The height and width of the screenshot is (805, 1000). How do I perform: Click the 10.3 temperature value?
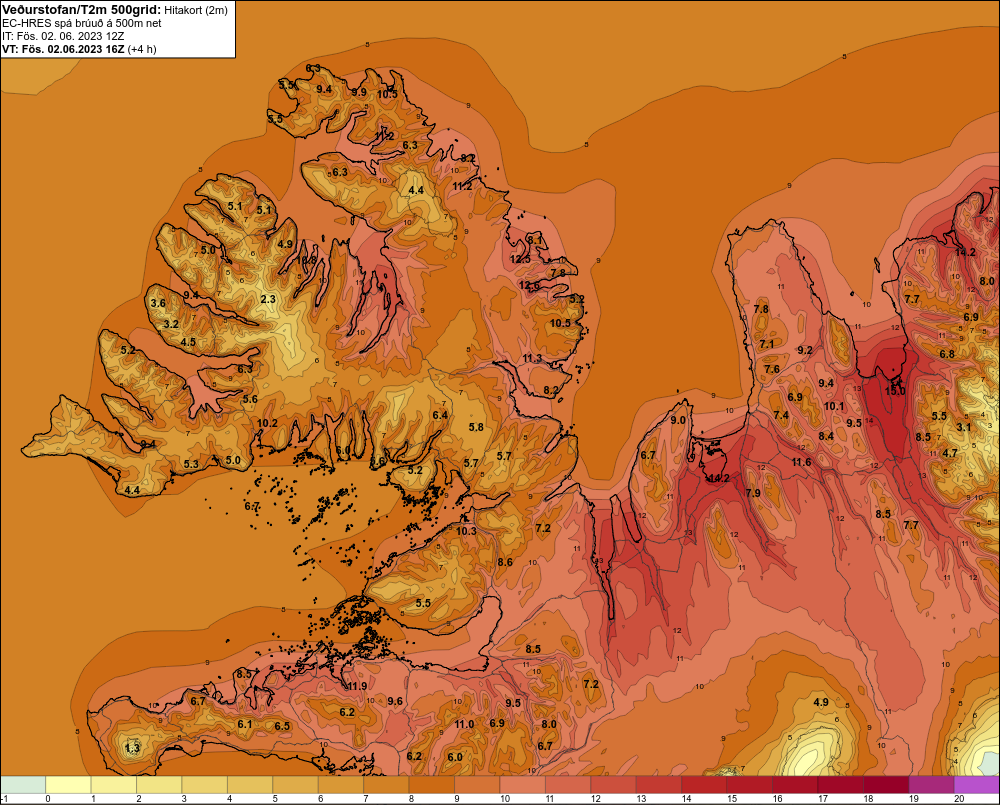tap(466, 531)
